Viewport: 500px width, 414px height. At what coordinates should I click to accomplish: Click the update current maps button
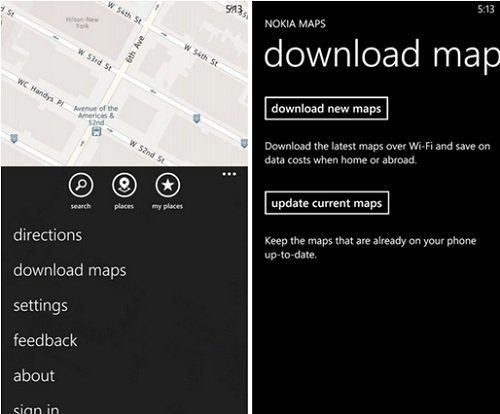(x=327, y=203)
